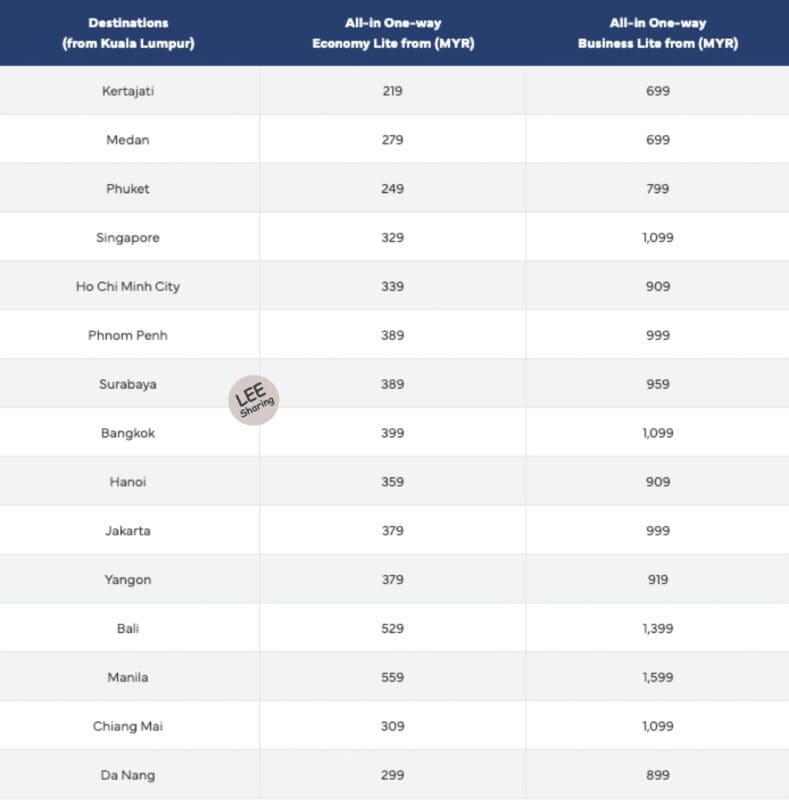The width and height of the screenshot is (789, 800).
Task: Click the Medan destination row
Action: pos(394,139)
